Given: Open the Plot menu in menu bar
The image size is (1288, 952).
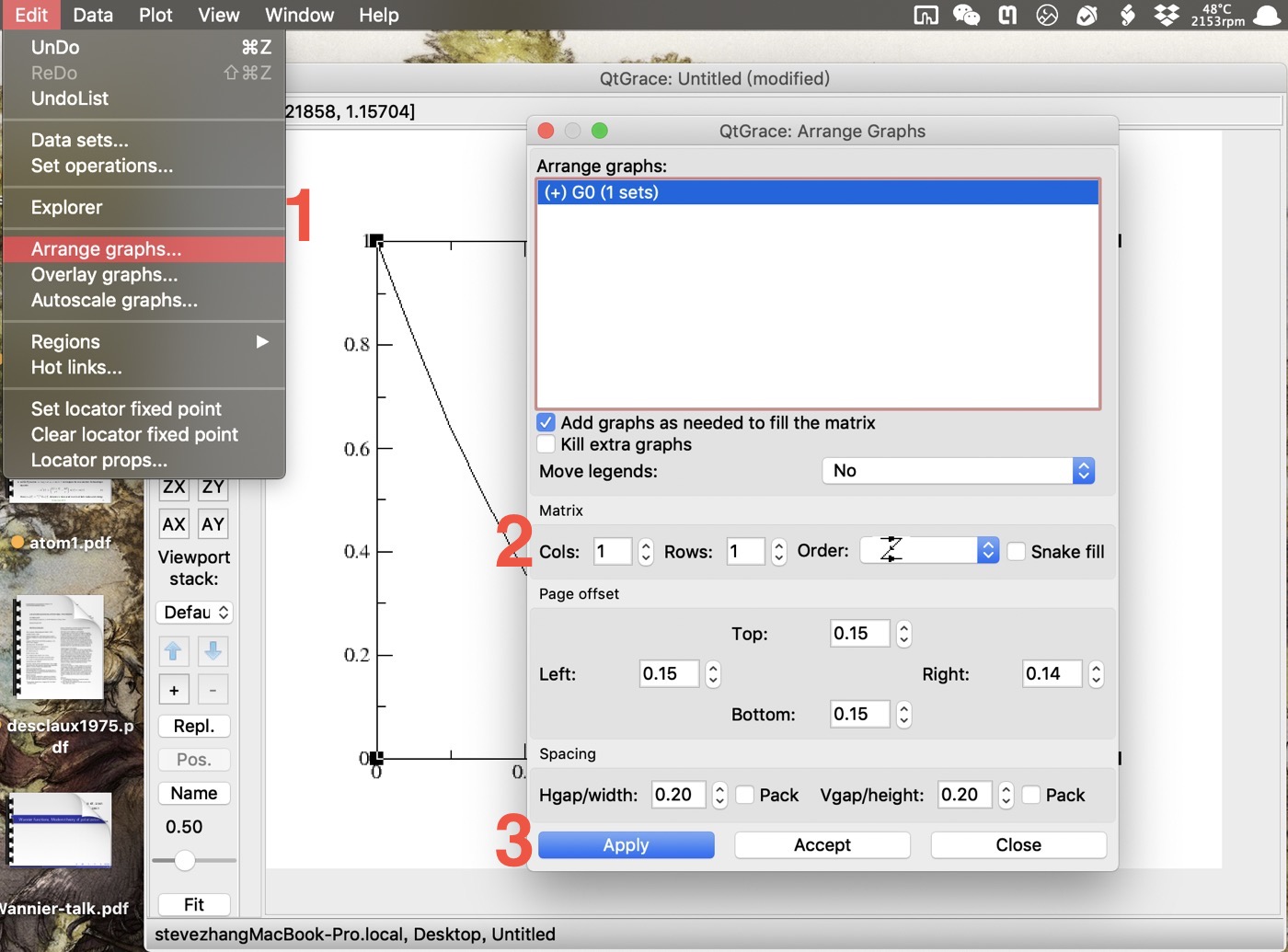Looking at the screenshot, I should click(155, 15).
